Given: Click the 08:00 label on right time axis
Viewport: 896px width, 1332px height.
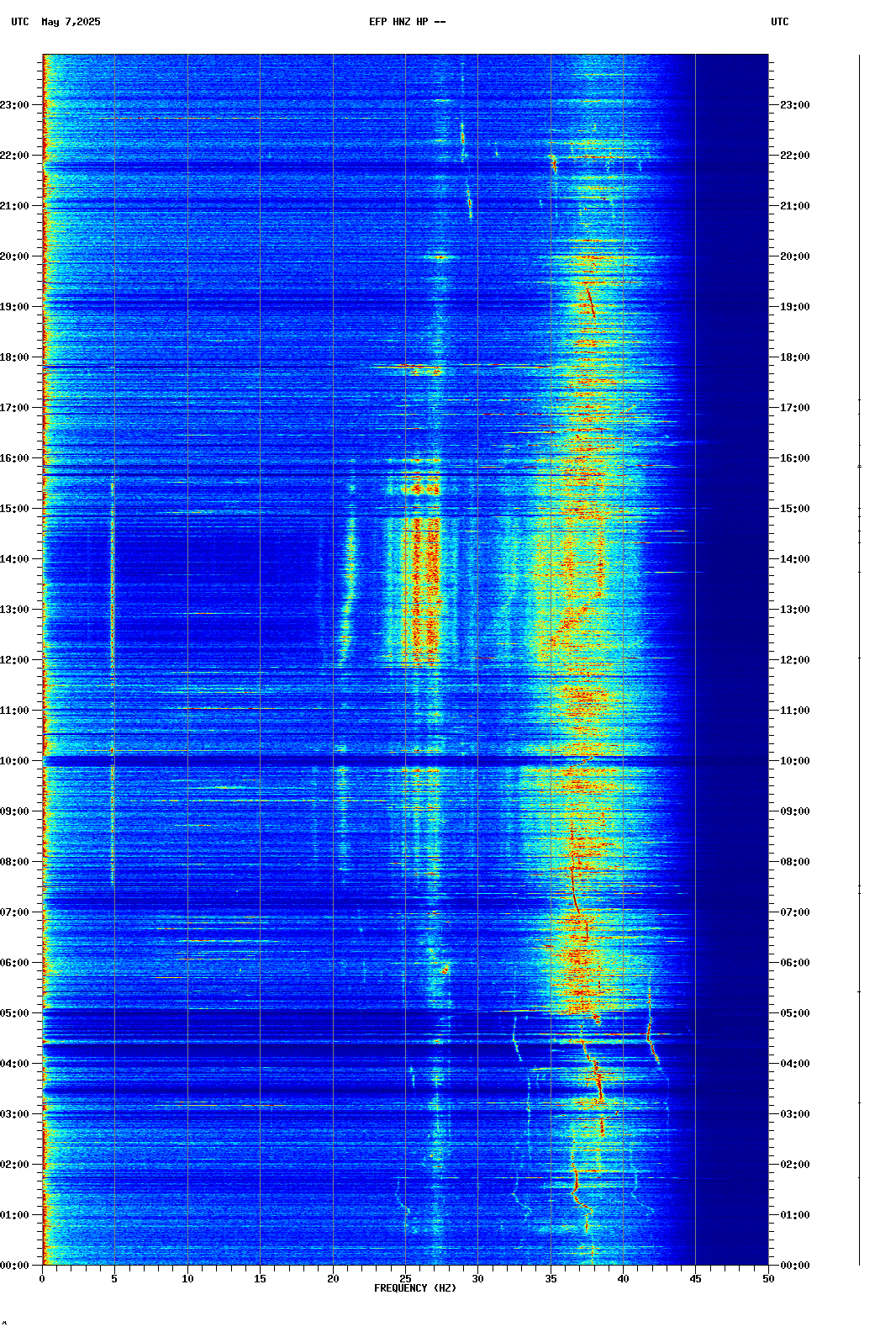Looking at the screenshot, I should (x=795, y=862).
